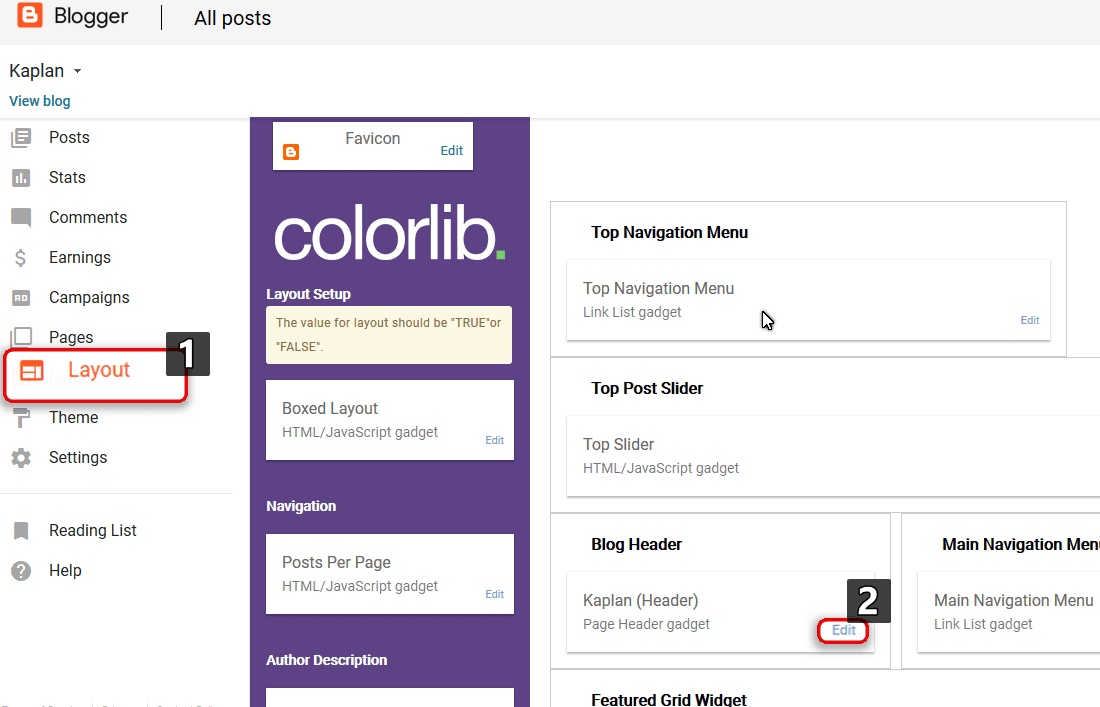The width and height of the screenshot is (1100, 707).
Task: Select the Stats bar-chart icon
Action: pyautogui.click(x=25, y=177)
